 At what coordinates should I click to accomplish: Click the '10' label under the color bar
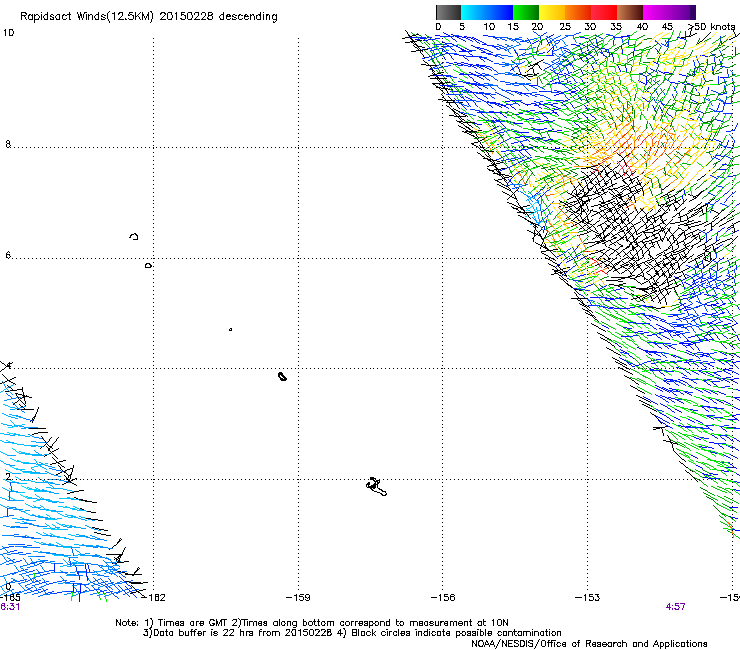pos(489,27)
